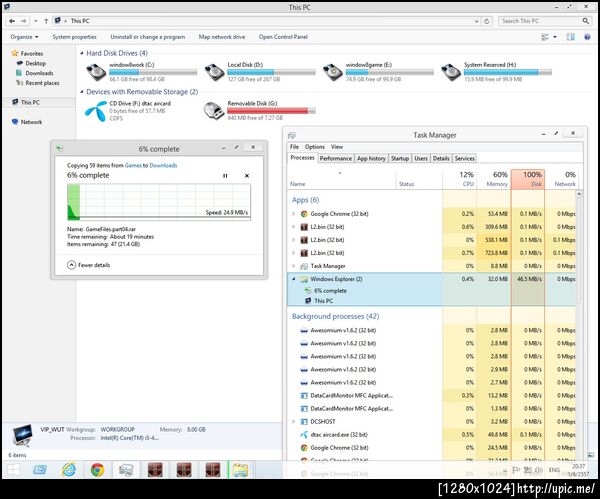This screenshot has height=499, width=600.
Task: Open the System Reserved (H:) drive icon
Action: (451, 72)
